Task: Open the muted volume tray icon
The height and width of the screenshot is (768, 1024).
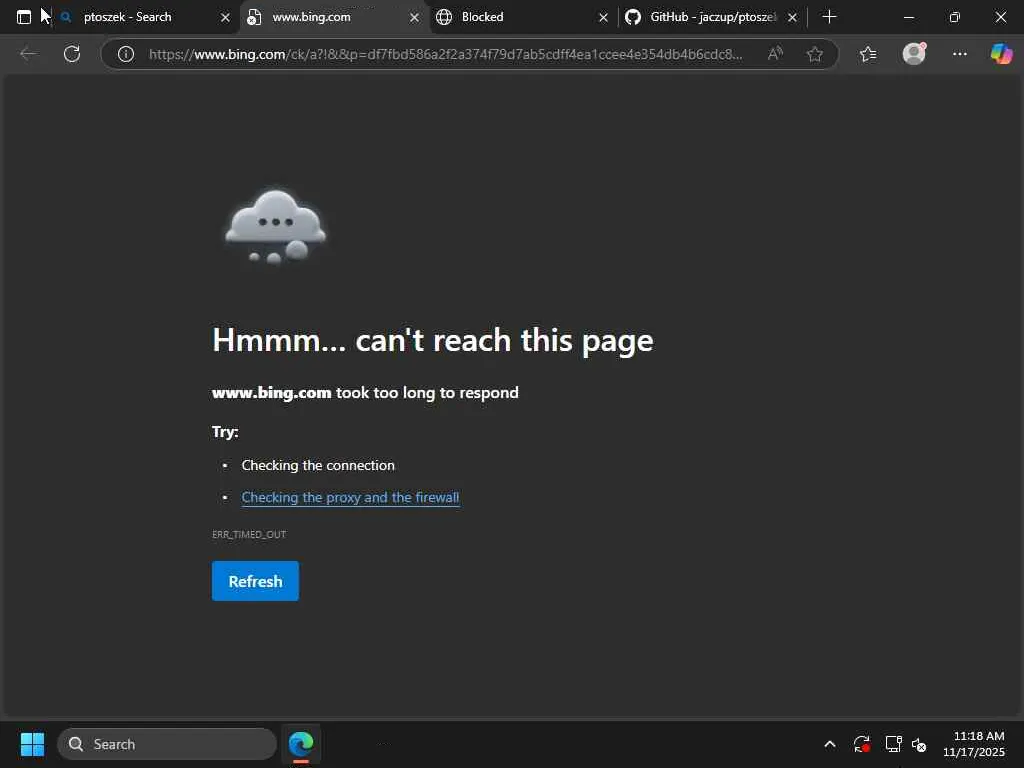Action: click(919, 744)
